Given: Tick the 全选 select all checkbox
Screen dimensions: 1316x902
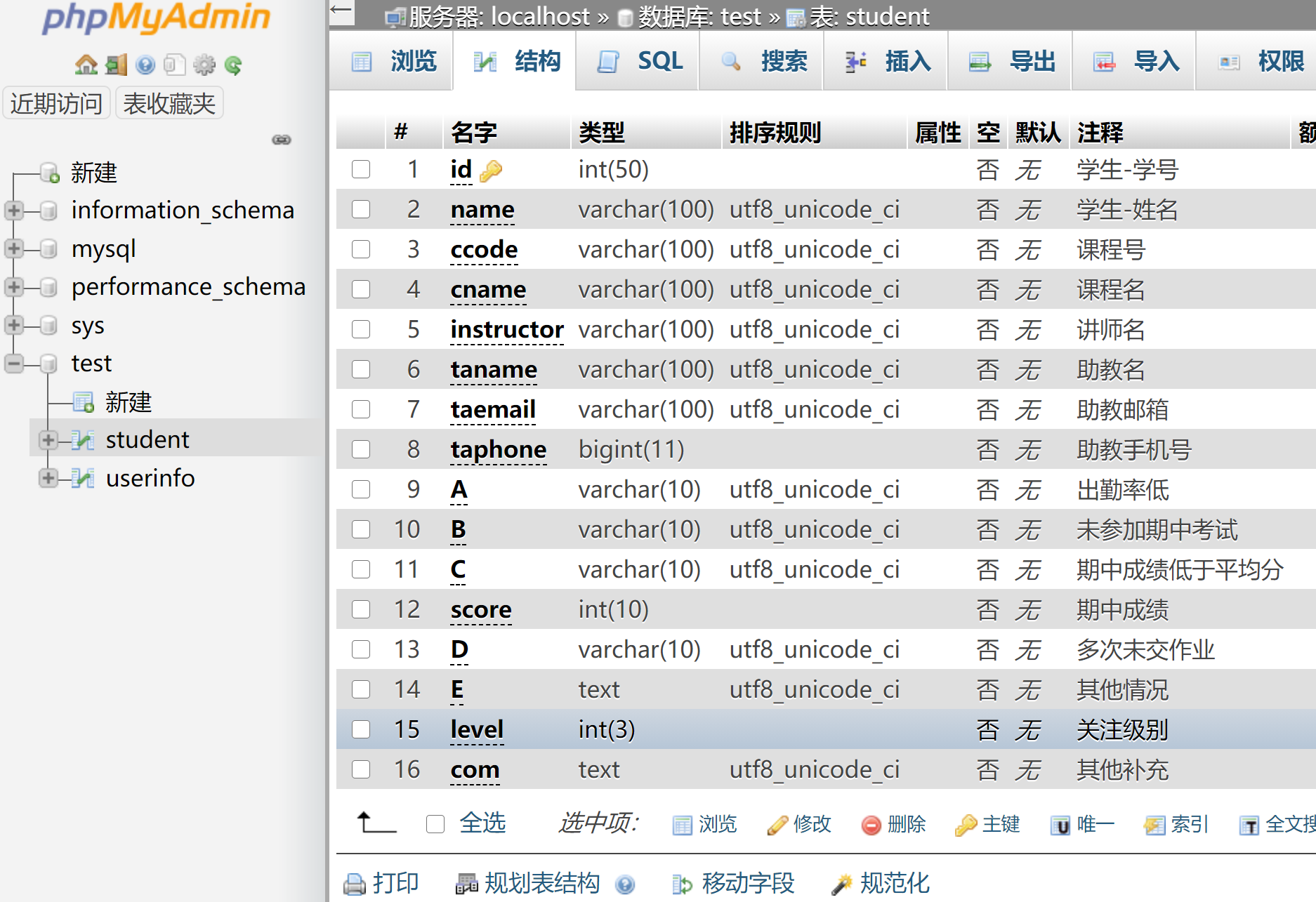Looking at the screenshot, I should tap(435, 824).
